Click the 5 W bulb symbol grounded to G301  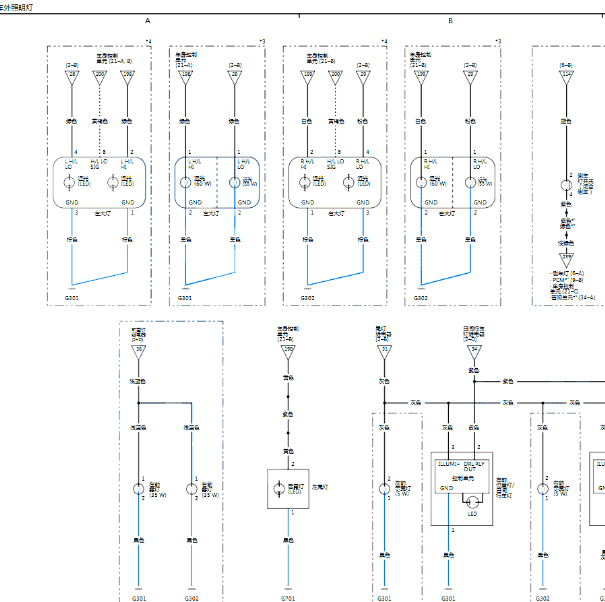coord(384,489)
